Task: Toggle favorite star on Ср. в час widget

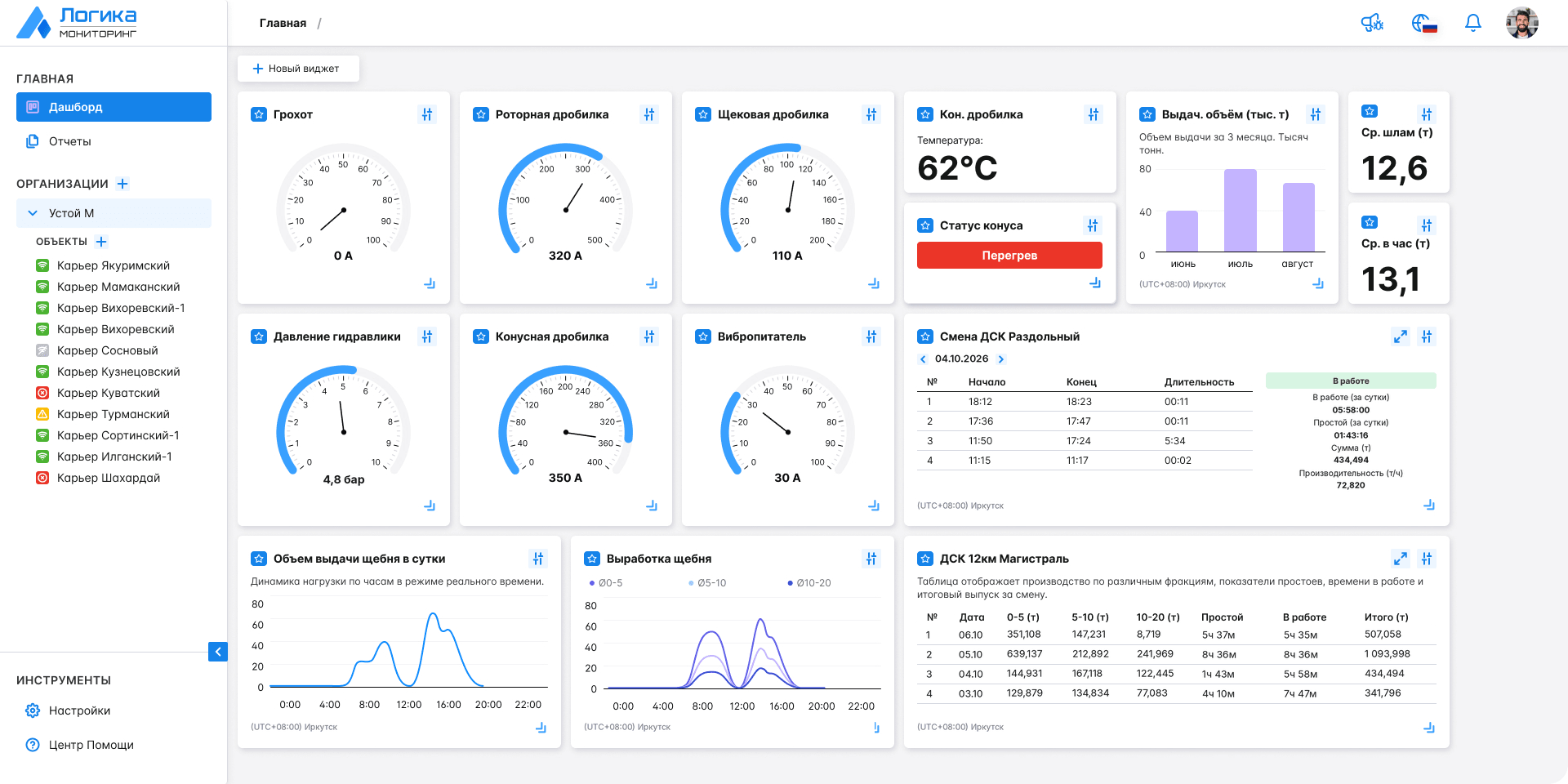Action: coord(1370,222)
